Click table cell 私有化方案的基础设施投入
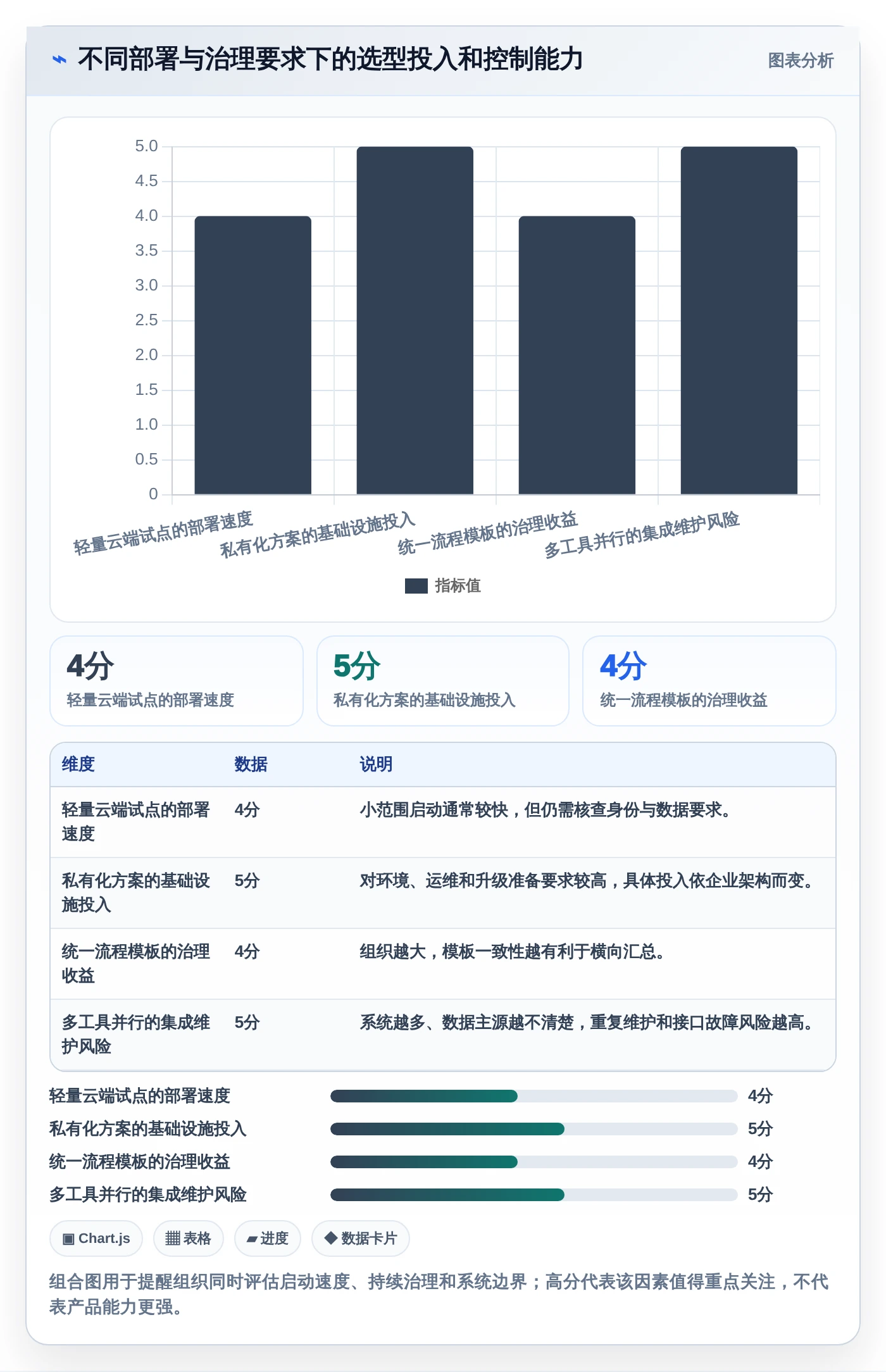The height and width of the screenshot is (1372, 886). pyautogui.click(x=136, y=893)
